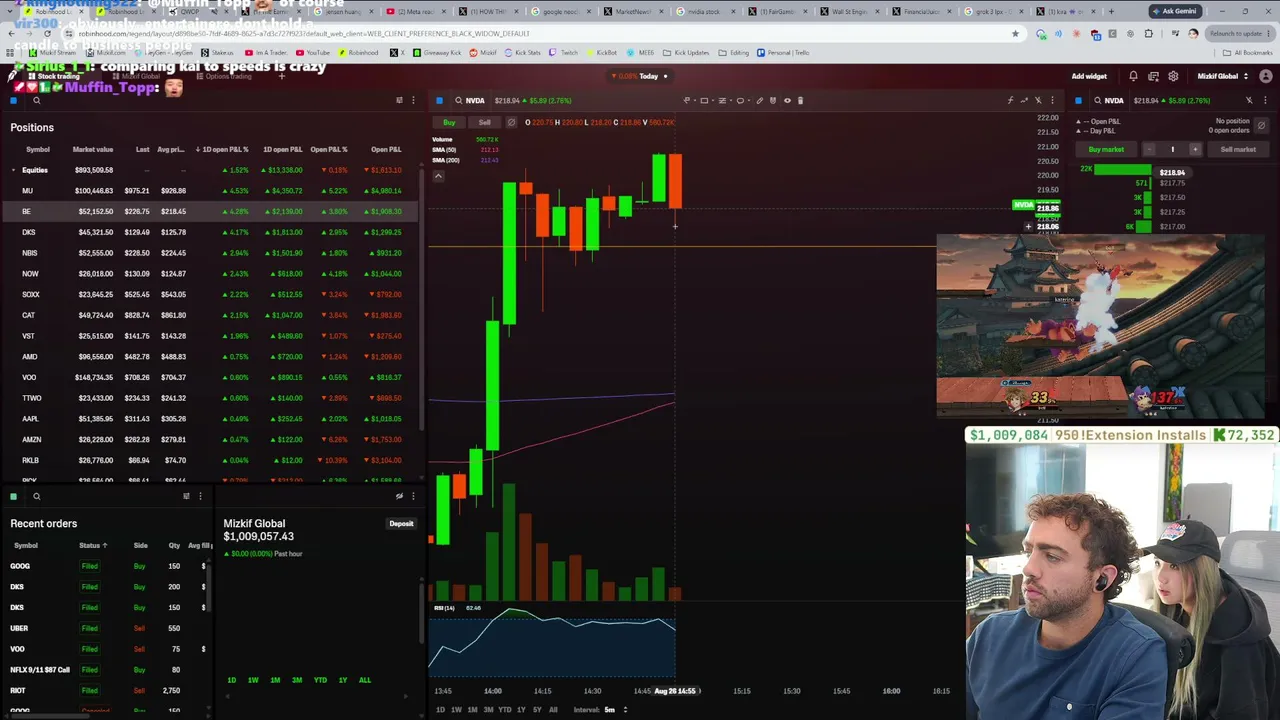Toggle chart drawings visibility eye icon

click(x=787, y=100)
